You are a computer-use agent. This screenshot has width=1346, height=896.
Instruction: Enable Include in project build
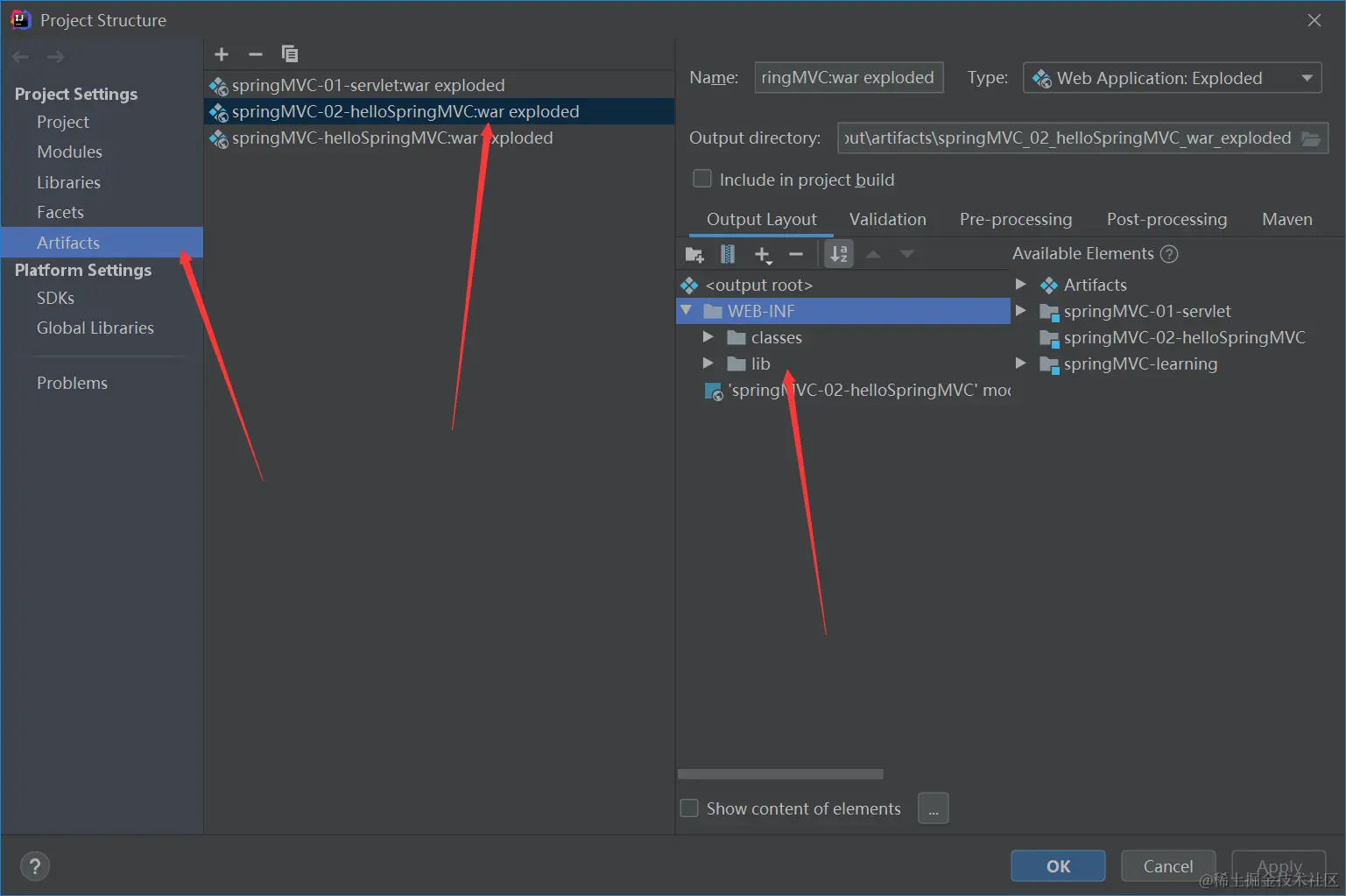pyautogui.click(x=702, y=179)
